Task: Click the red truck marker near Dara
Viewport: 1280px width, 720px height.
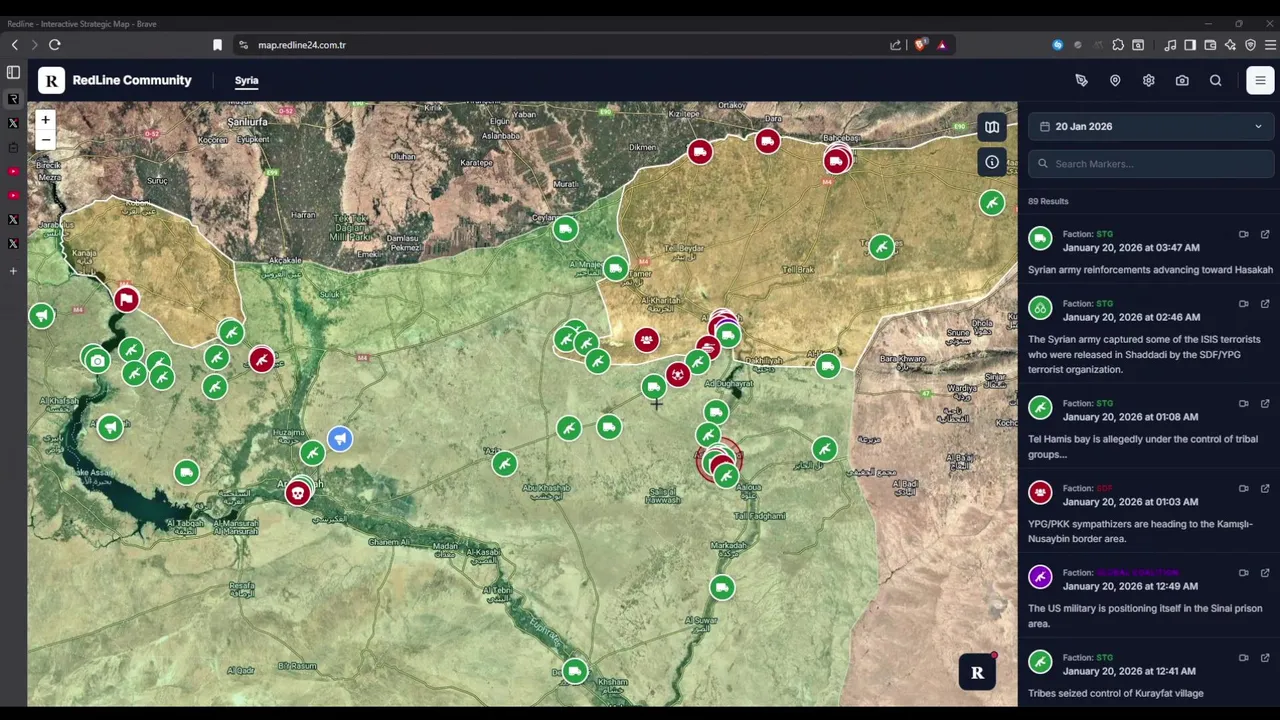Action: point(767,141)
